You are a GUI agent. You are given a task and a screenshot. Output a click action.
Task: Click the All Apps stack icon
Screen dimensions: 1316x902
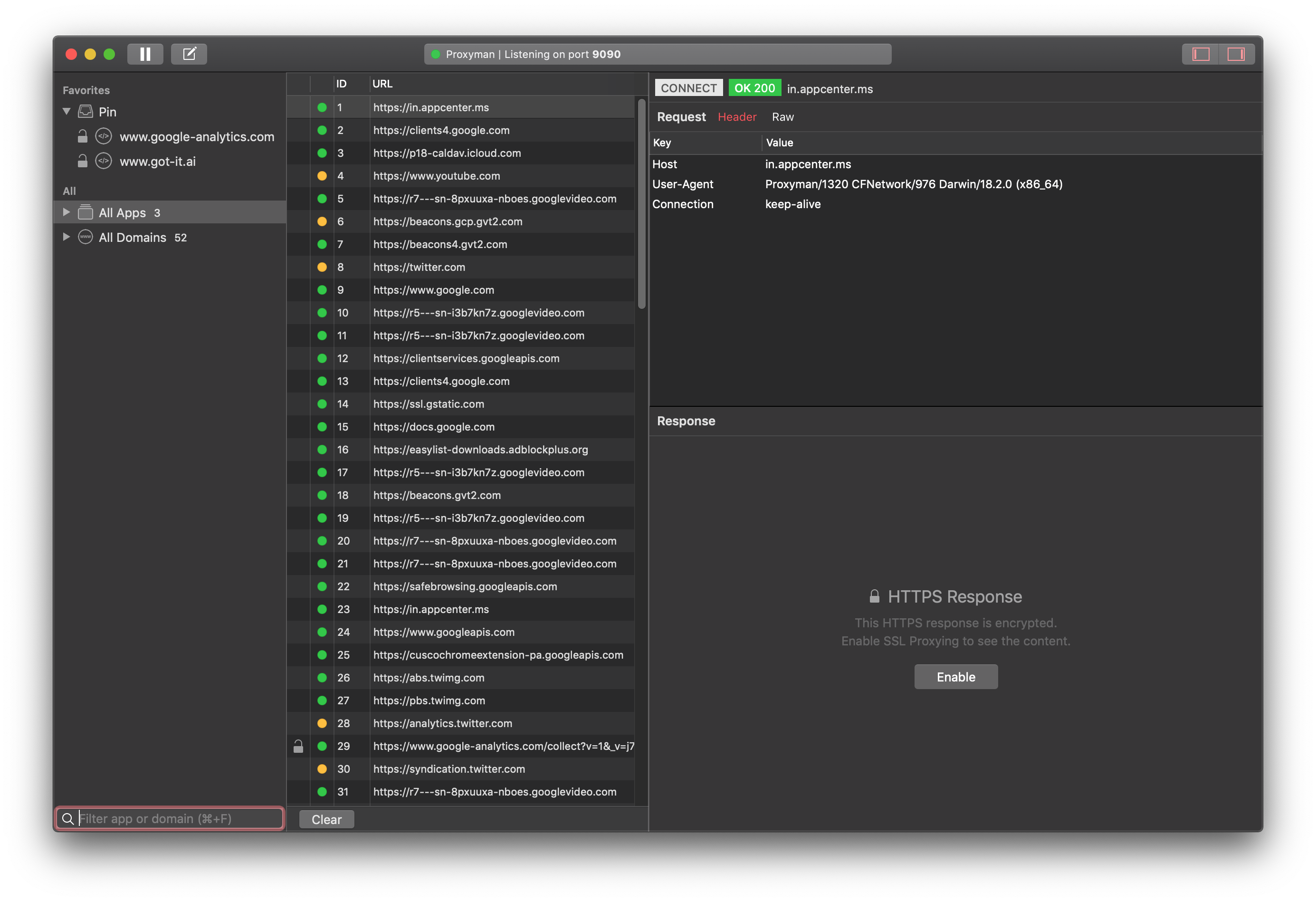coord(85,212)
